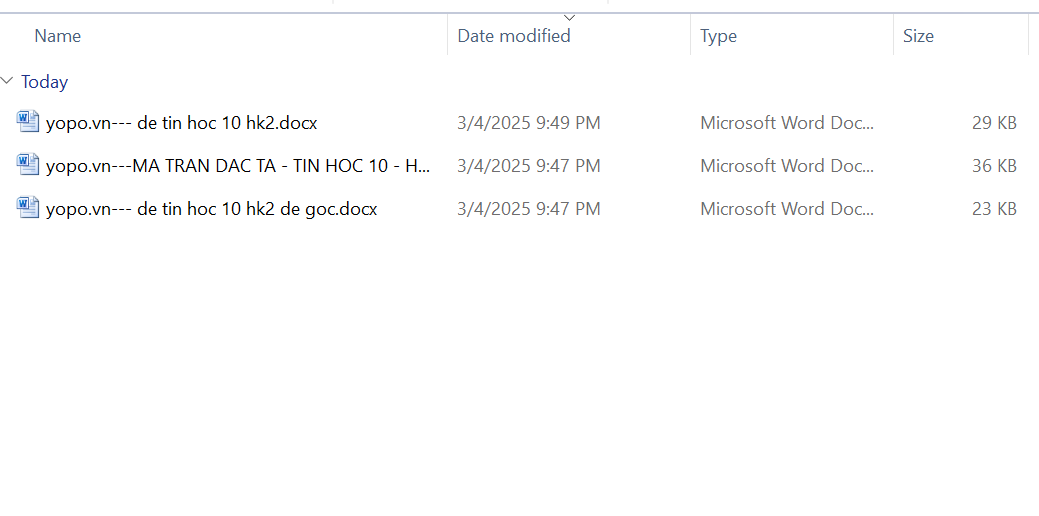Click the Type cell of the 29 KB file
Screen dimensions: 1039x516
click(x=787, y=123)
